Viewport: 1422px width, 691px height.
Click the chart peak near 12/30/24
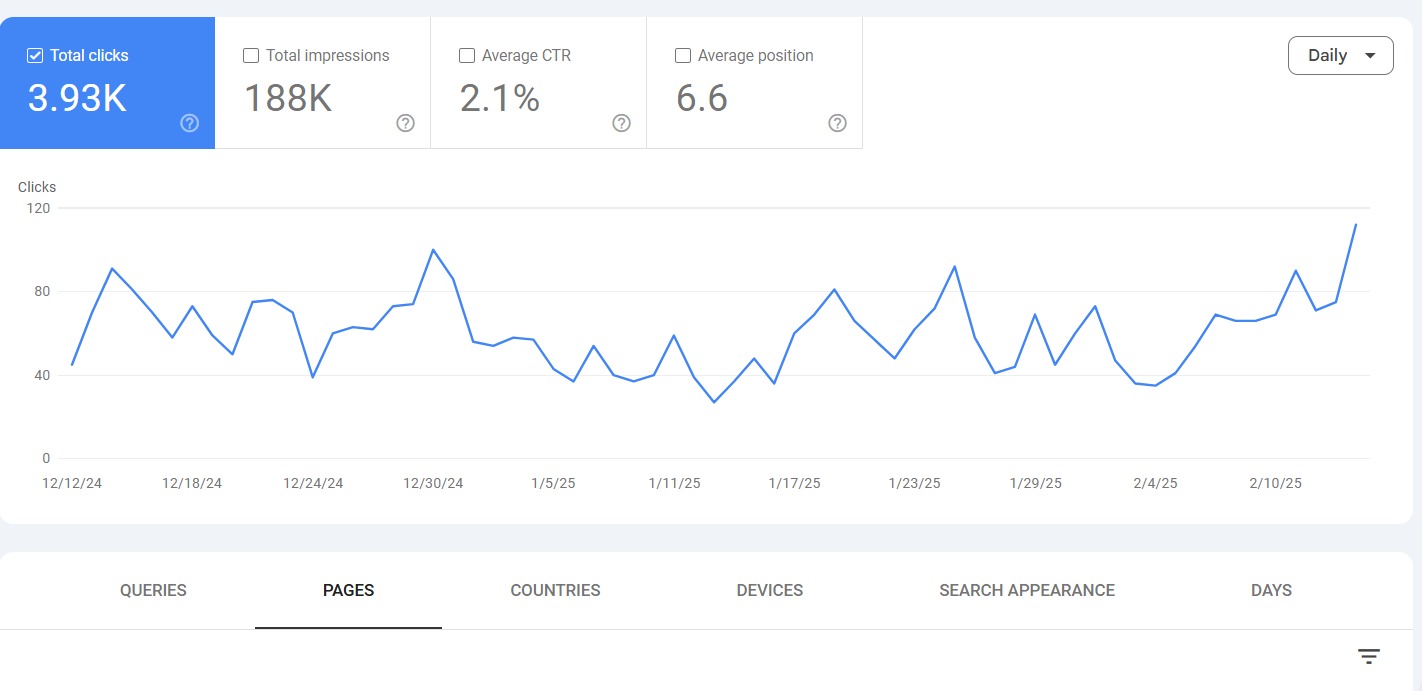433,250
